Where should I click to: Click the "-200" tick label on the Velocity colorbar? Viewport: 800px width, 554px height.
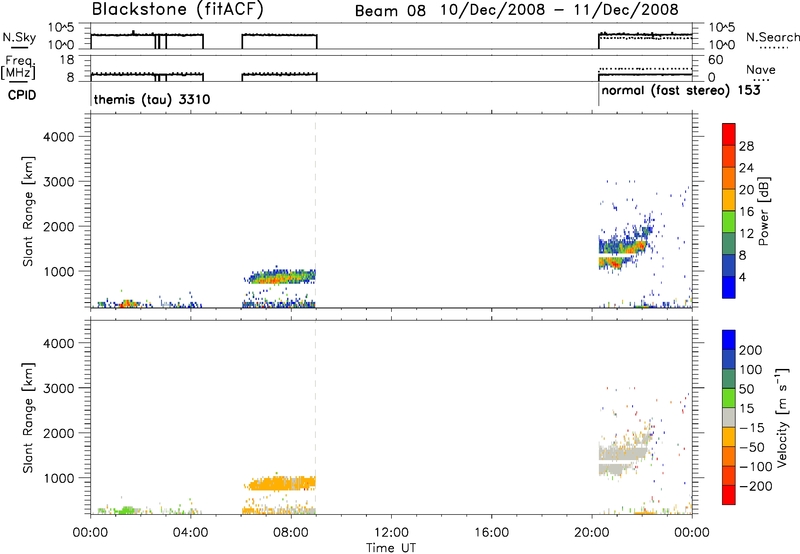click(756, 486)
